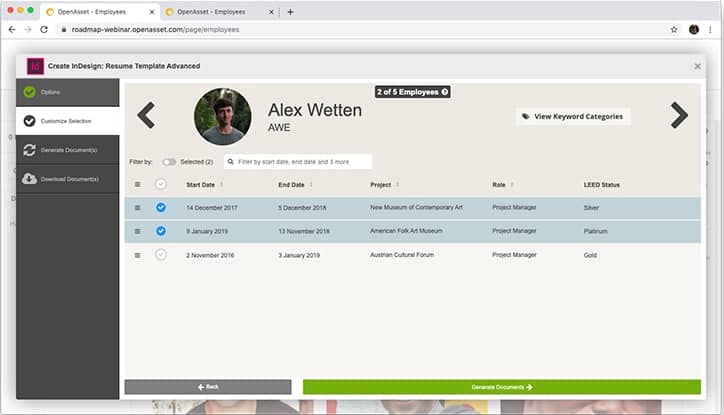Sort by Start Date column arrow

pos(222,185)
